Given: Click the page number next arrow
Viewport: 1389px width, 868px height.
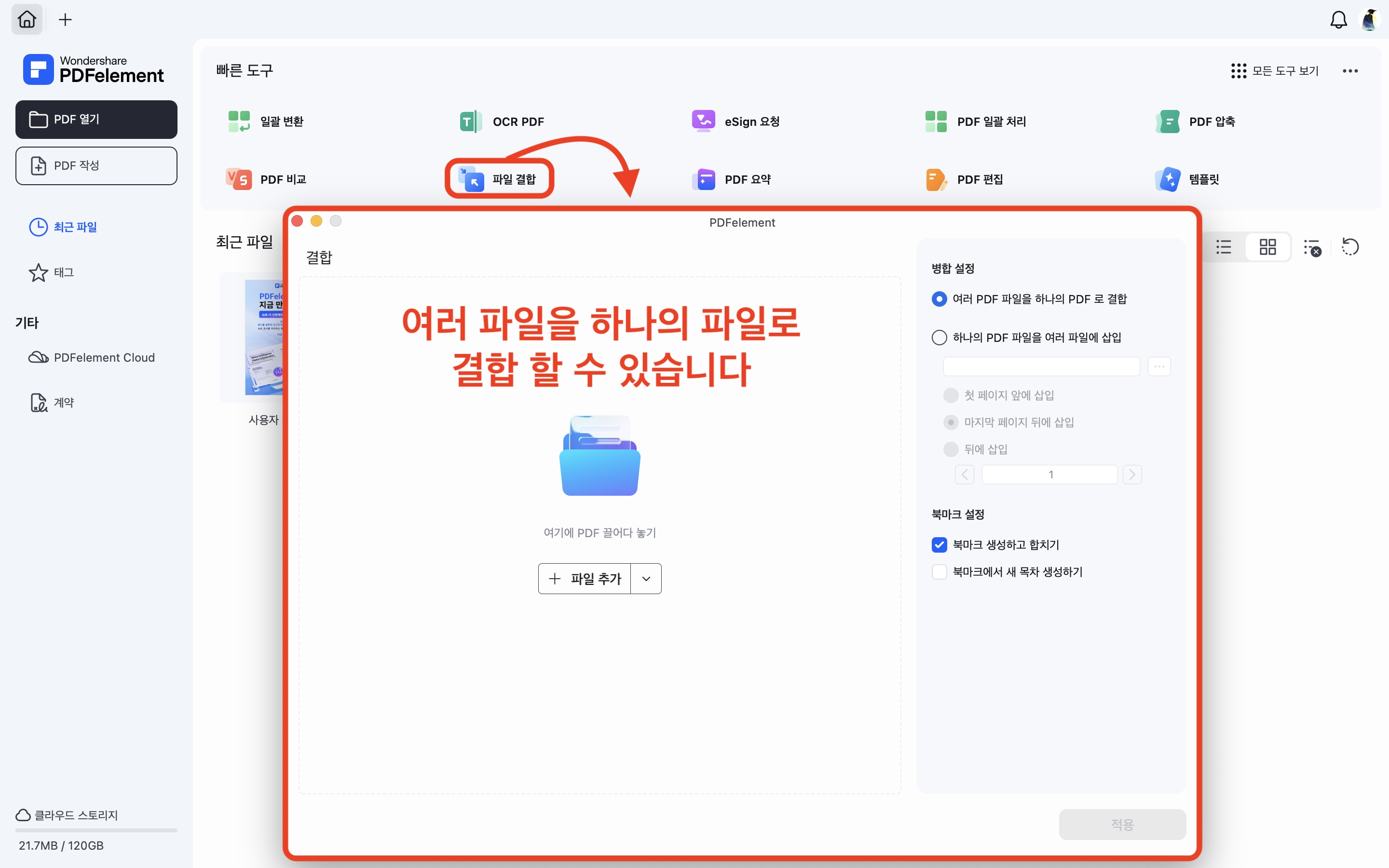Looking at the screenshot, I should click(x=1132, y=475).
